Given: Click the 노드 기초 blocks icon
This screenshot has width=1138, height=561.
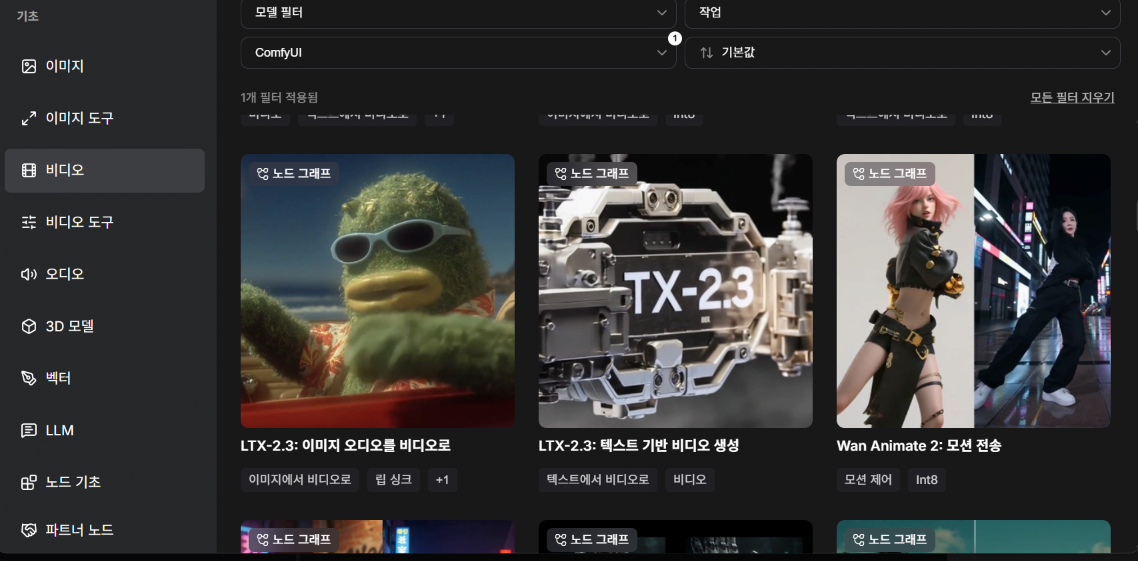Looking at the screenshot, I should pyautogui.click(x=29, y=482).
